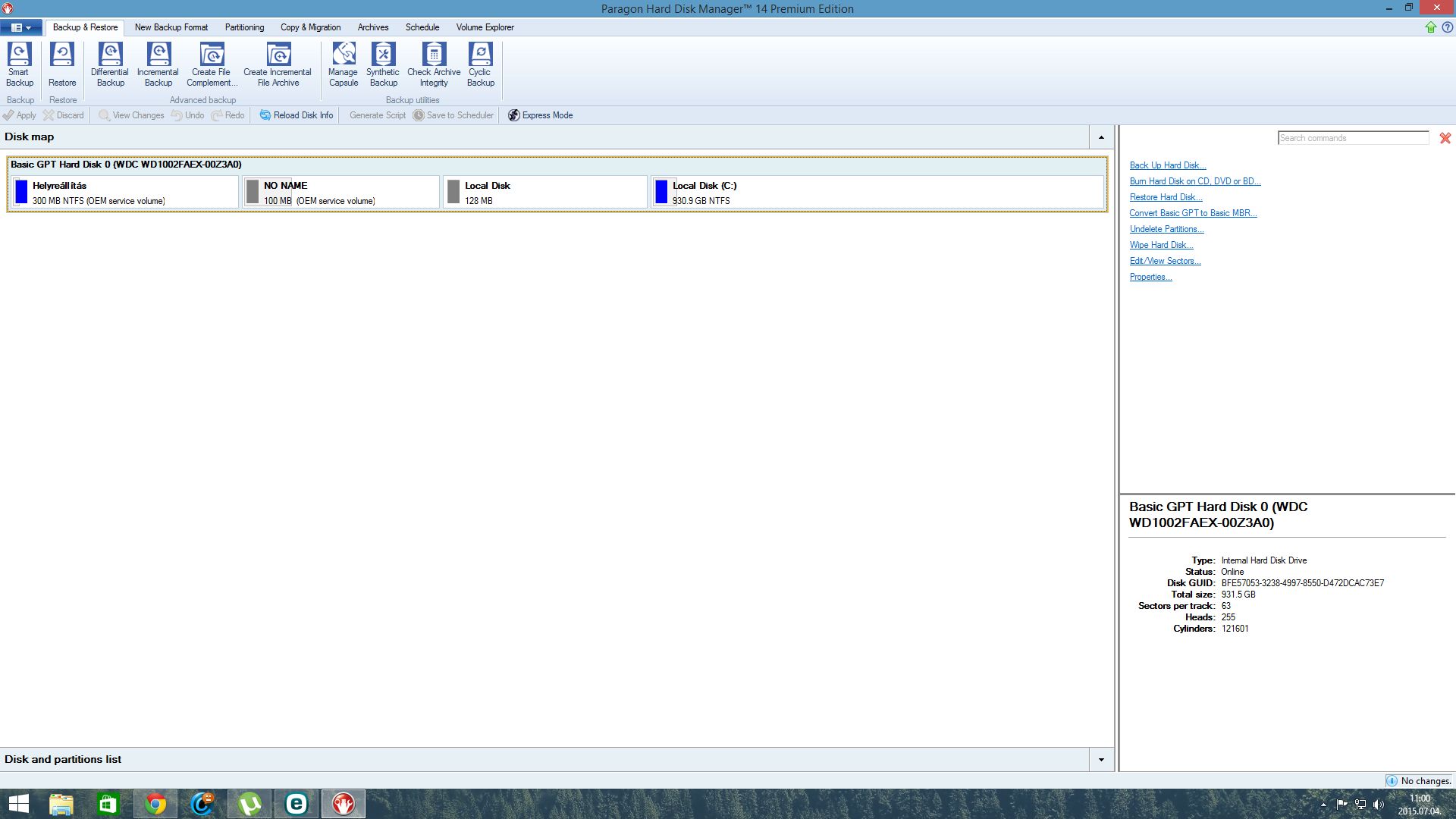Viewport: 1456px width, 819px height.
Task: Select Local Disk (C:) partition
Action: pyautogui.click(x=877, y=193)
